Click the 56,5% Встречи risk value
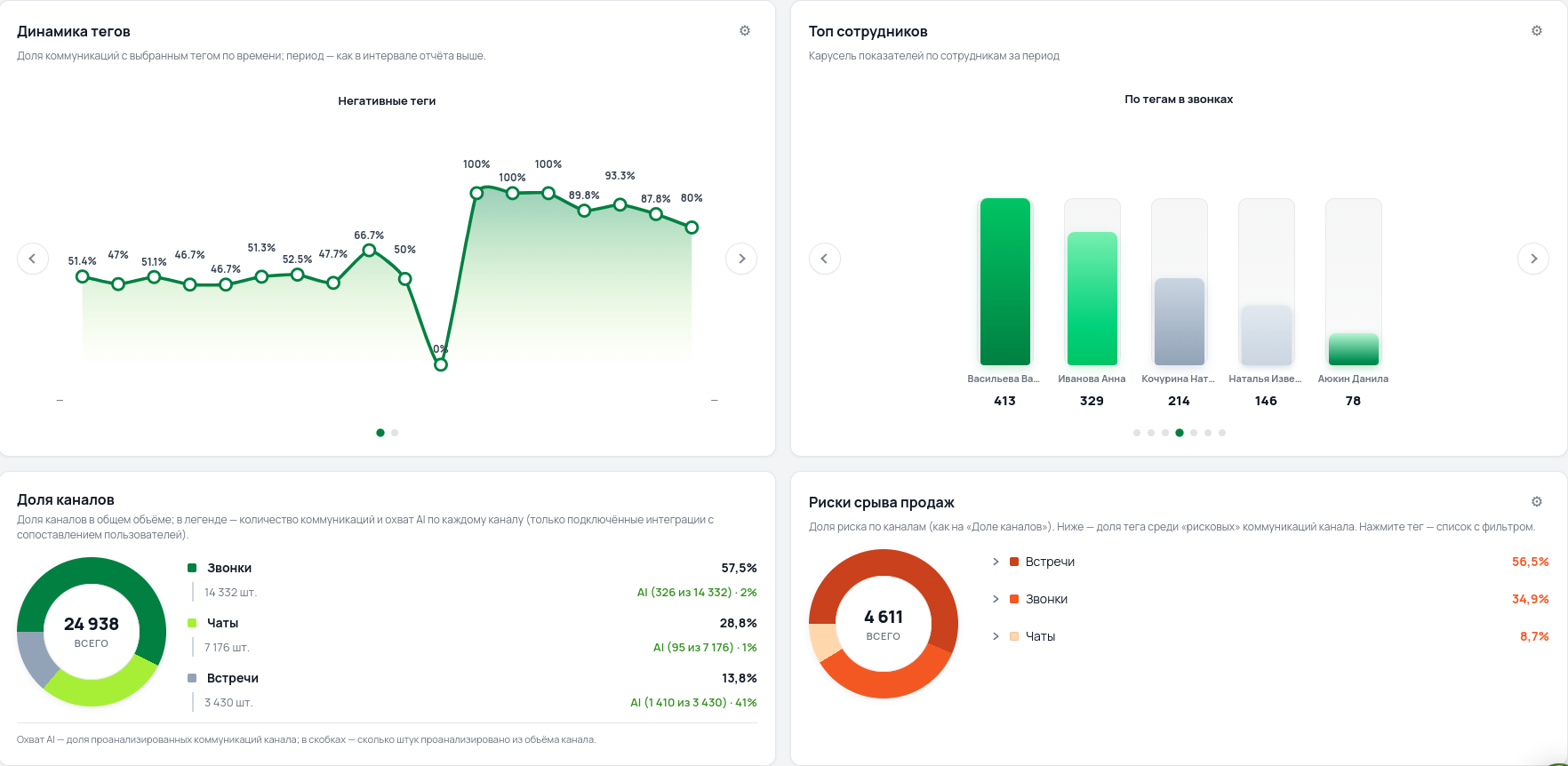Screen dimensions: 1568x766 pyautogui.click(x=1531, y=562)
